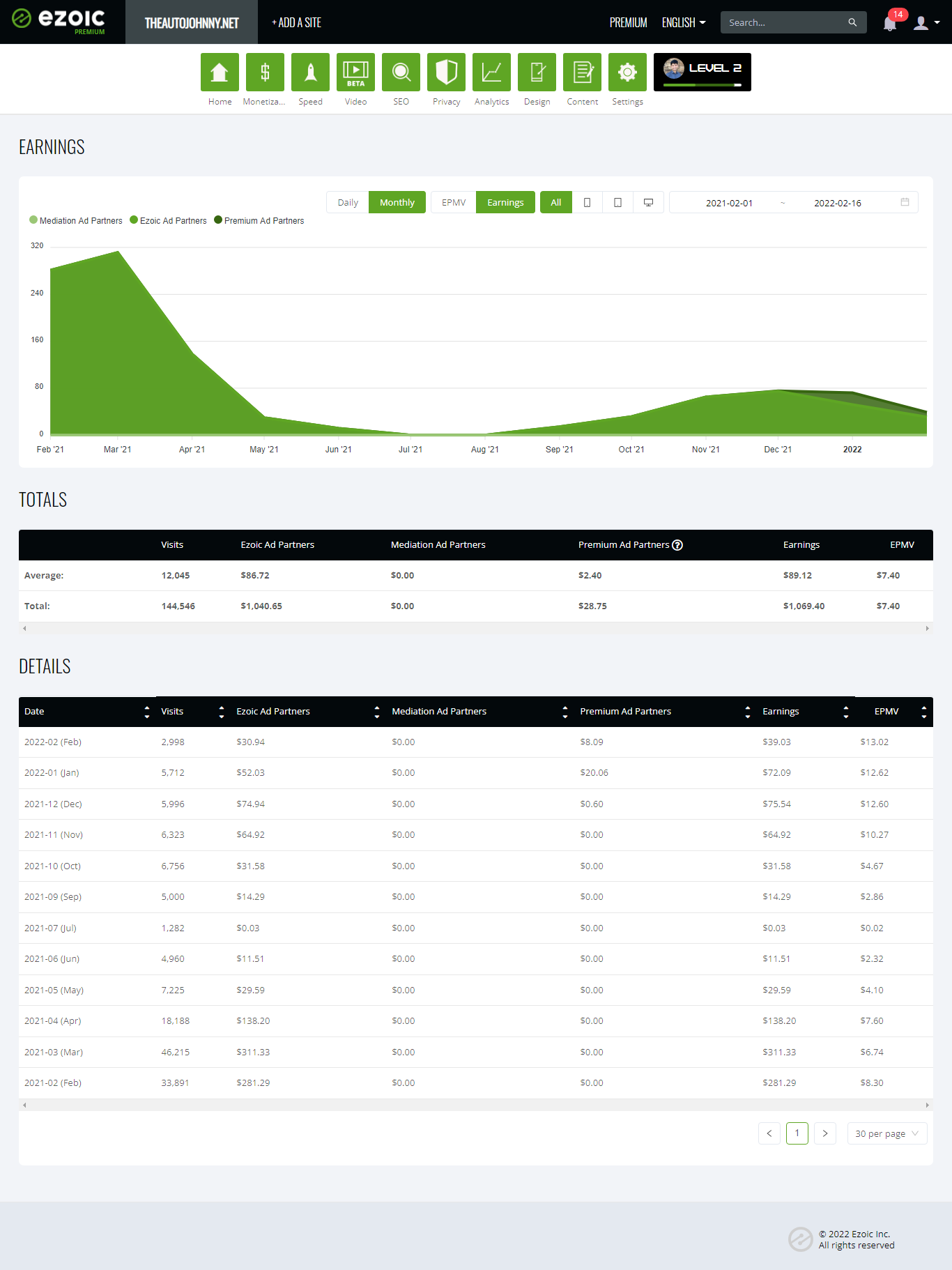Click the 2022-02 (Feb) date cell
This screenshot has width=952, height=1270.
click(x=53, y=742)
